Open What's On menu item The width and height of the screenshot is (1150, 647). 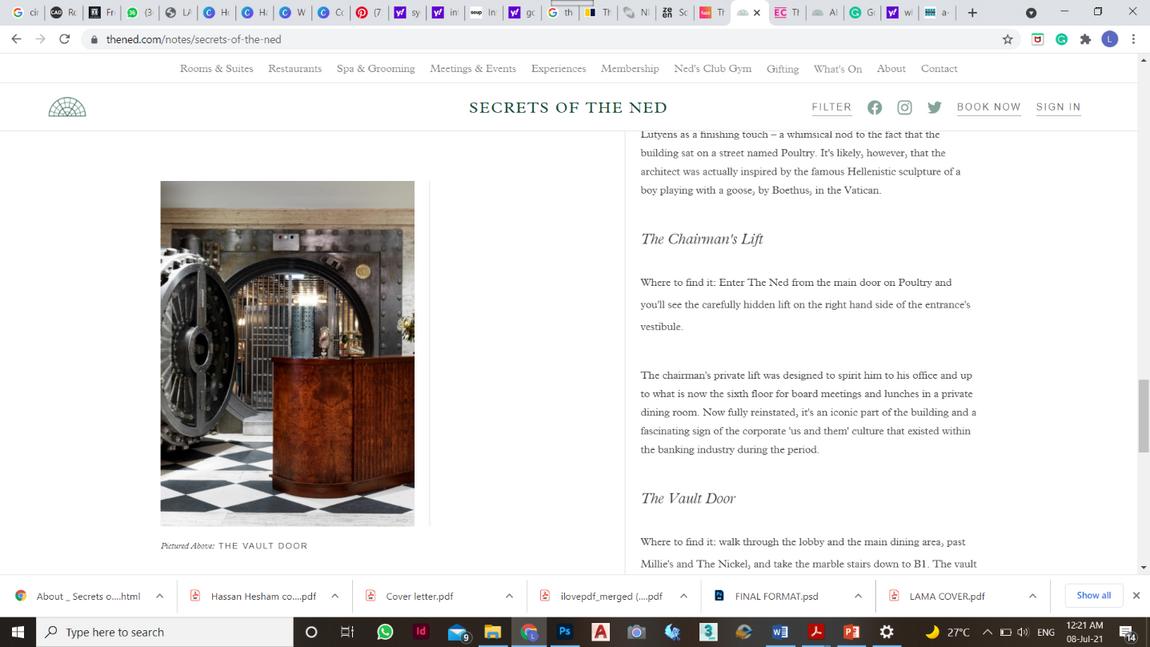[x=838, y=68]
